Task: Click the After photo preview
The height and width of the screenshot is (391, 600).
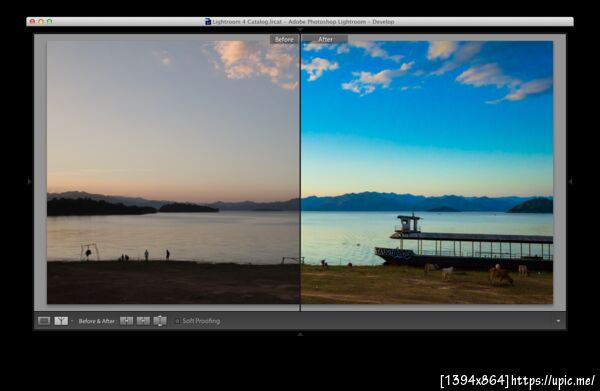Action: [x=427, y=172]
